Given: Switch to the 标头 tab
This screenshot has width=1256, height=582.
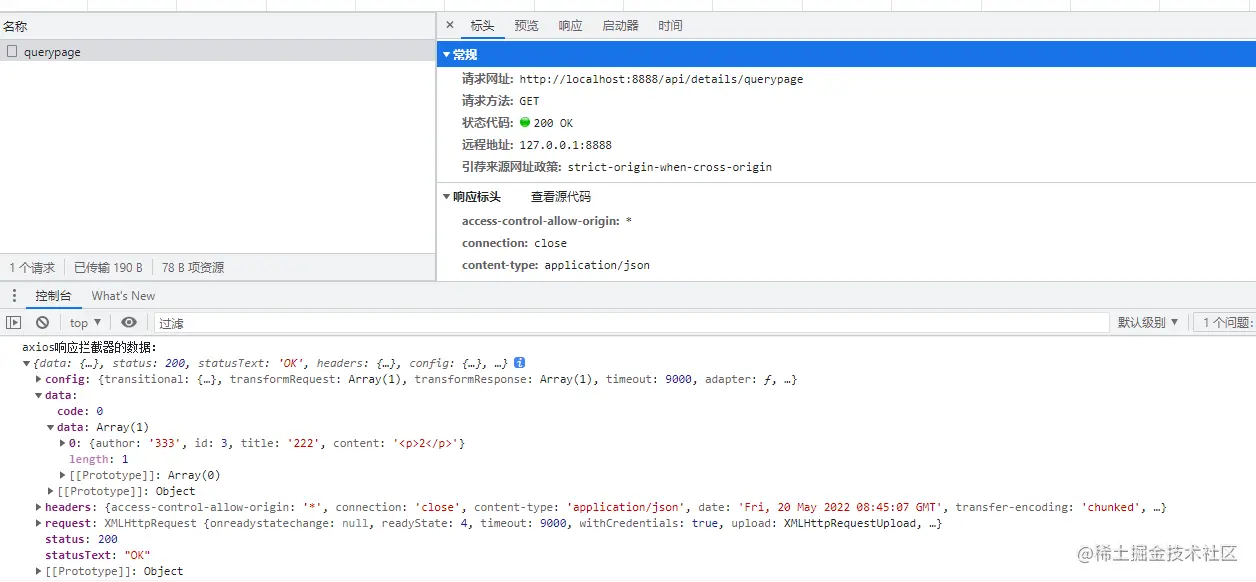Looking at the screenshot, I should [482, 26].
